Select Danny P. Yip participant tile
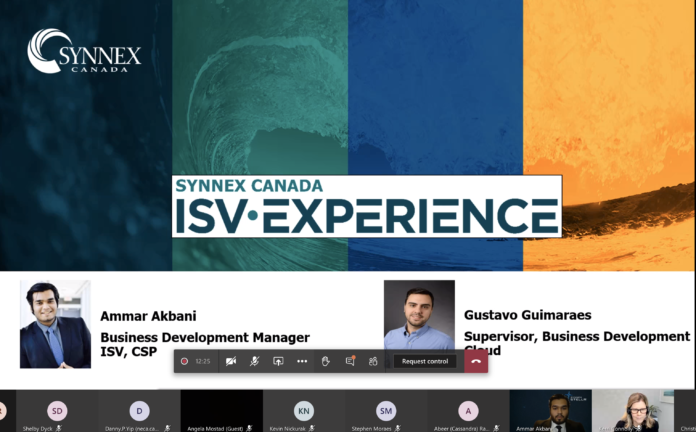Image resolution: width=696 pixels, height=432 pixels. click(139, 411)
